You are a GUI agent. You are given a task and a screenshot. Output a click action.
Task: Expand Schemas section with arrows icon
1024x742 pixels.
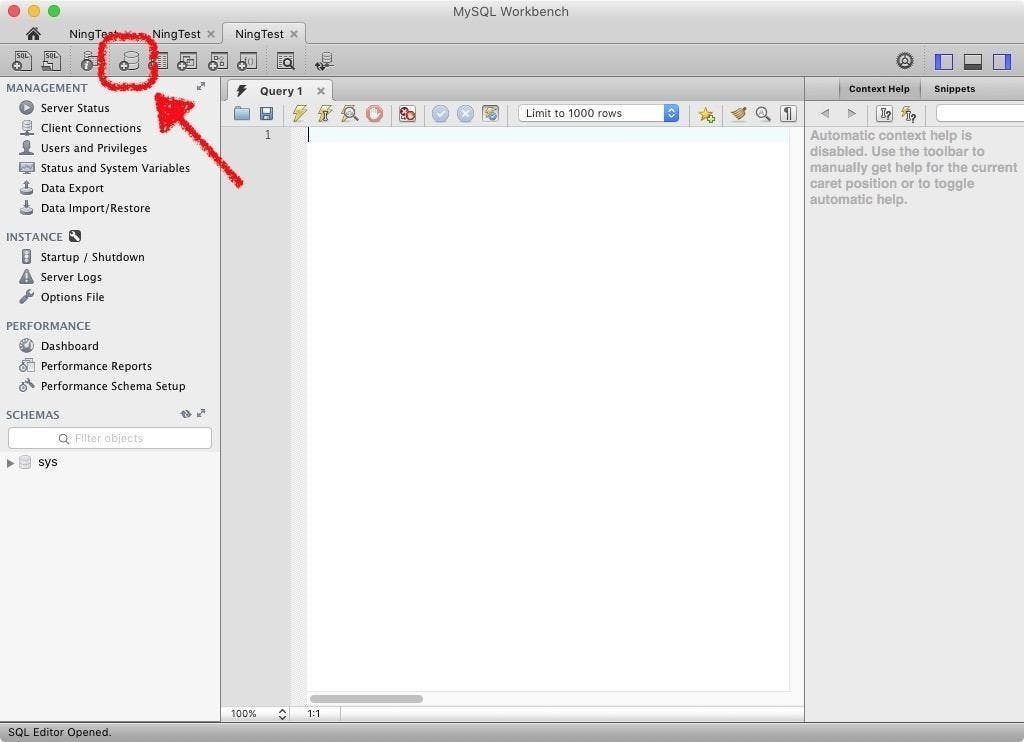tap(200, 413)
